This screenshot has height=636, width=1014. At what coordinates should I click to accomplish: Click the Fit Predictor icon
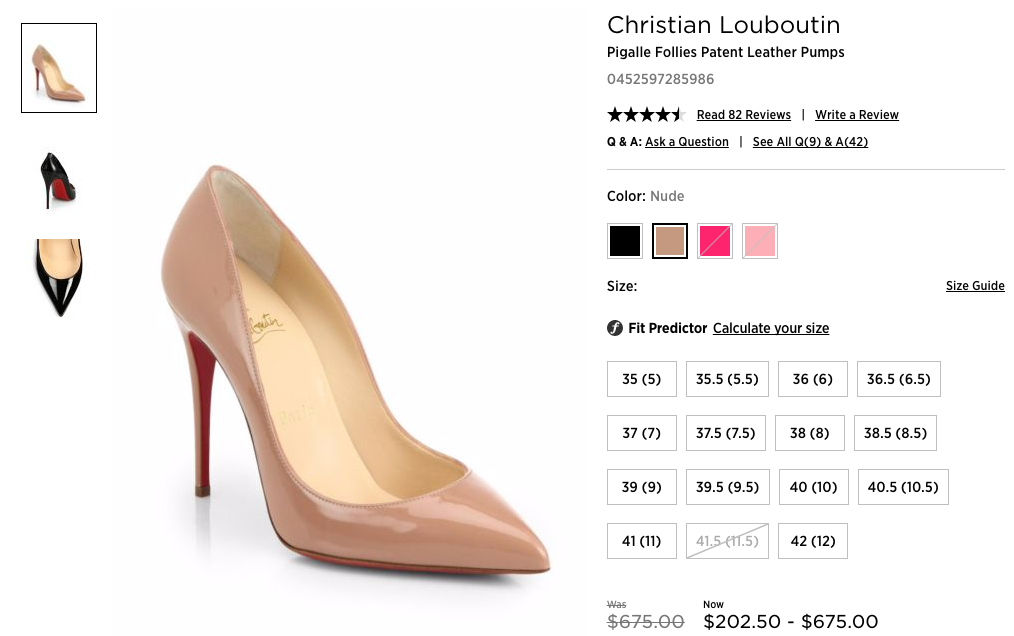[615, 328]
